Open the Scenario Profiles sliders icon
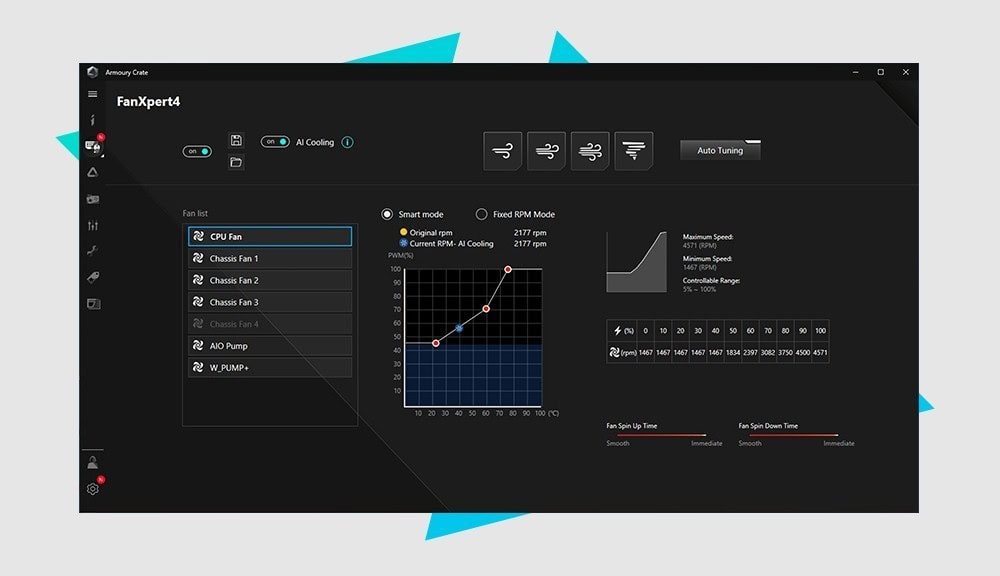Viewport: 1000px width, 576px height. 92,225
